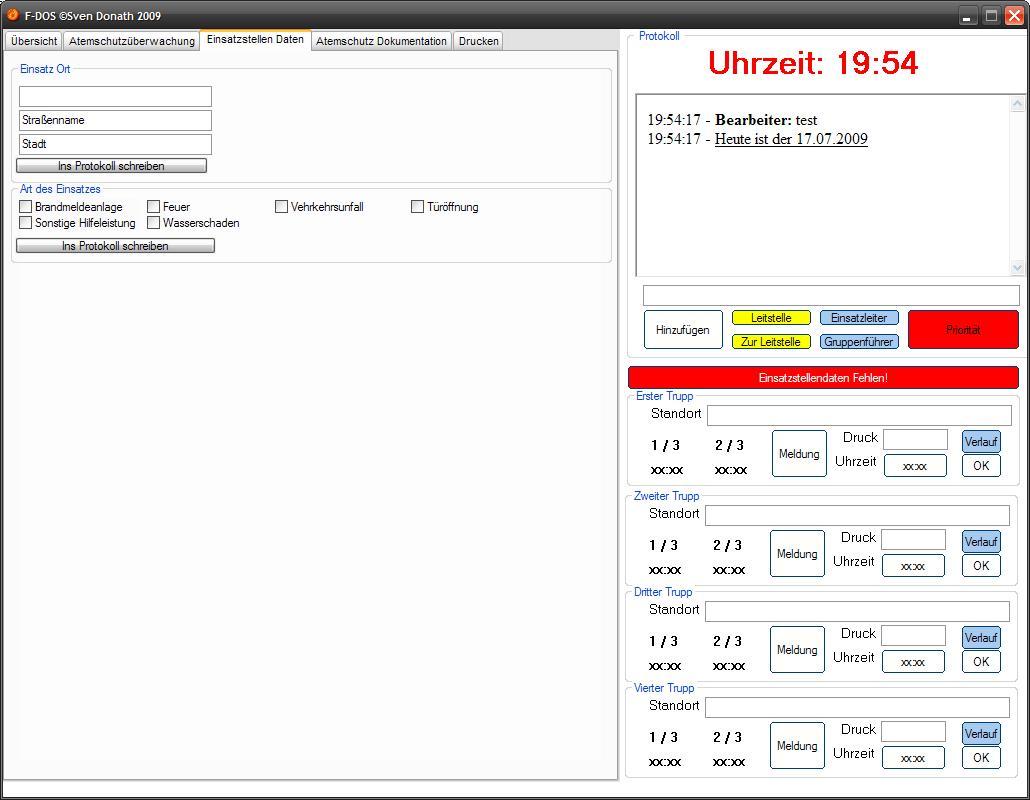The height and width of the screenshot is (800, 1030).
Task: Confirm with OK for Vierter Trupp
Action: (981, 757)
